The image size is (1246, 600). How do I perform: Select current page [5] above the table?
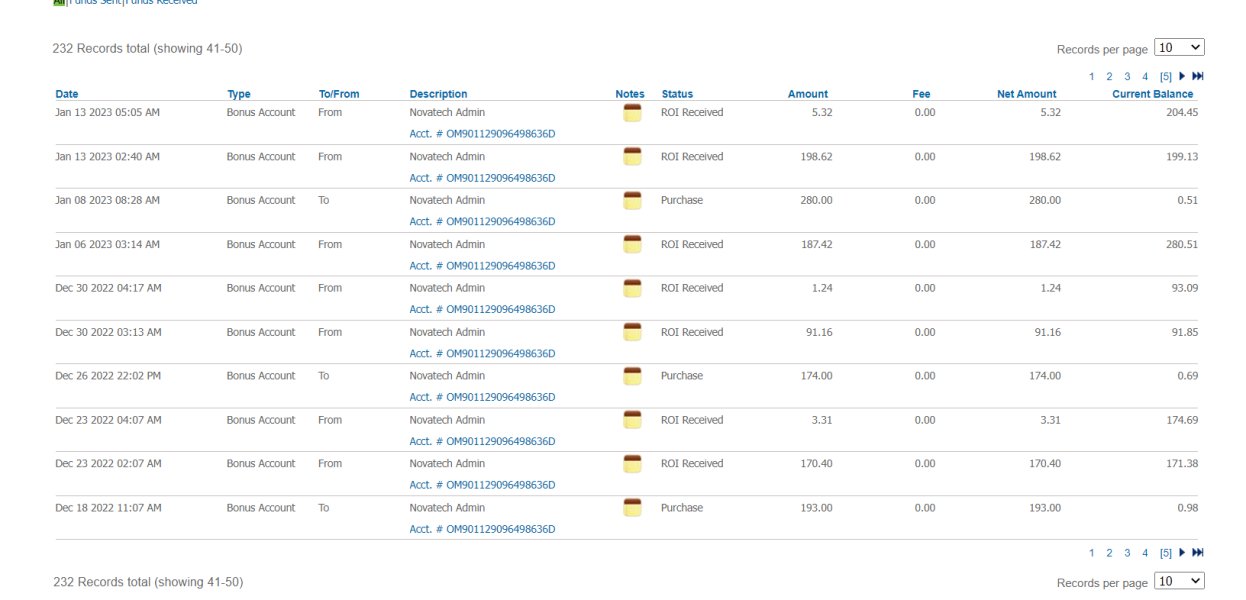(1166, 76)
